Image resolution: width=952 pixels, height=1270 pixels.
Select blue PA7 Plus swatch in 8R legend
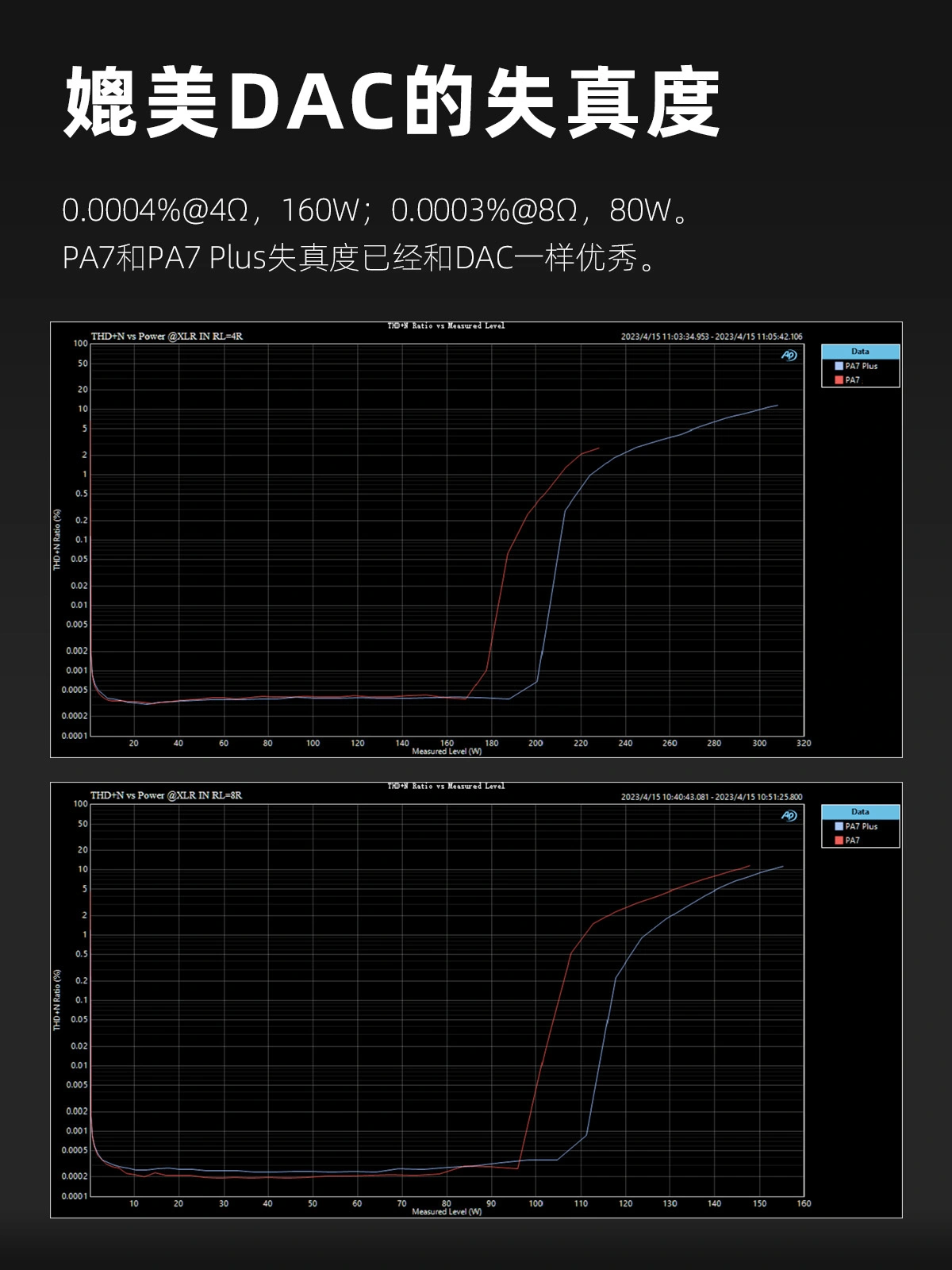(839, 826)
